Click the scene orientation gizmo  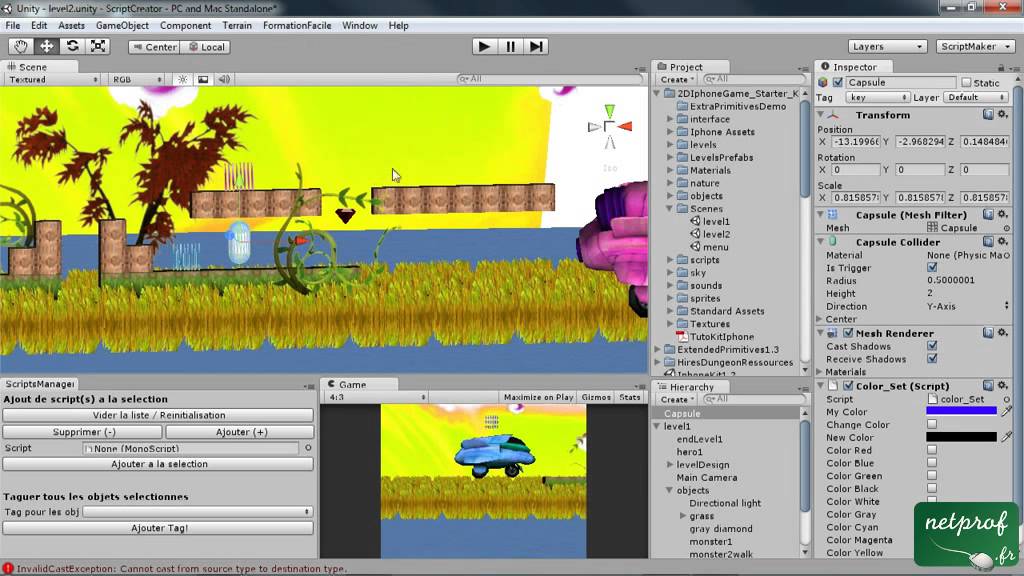[x=609, y=127]
